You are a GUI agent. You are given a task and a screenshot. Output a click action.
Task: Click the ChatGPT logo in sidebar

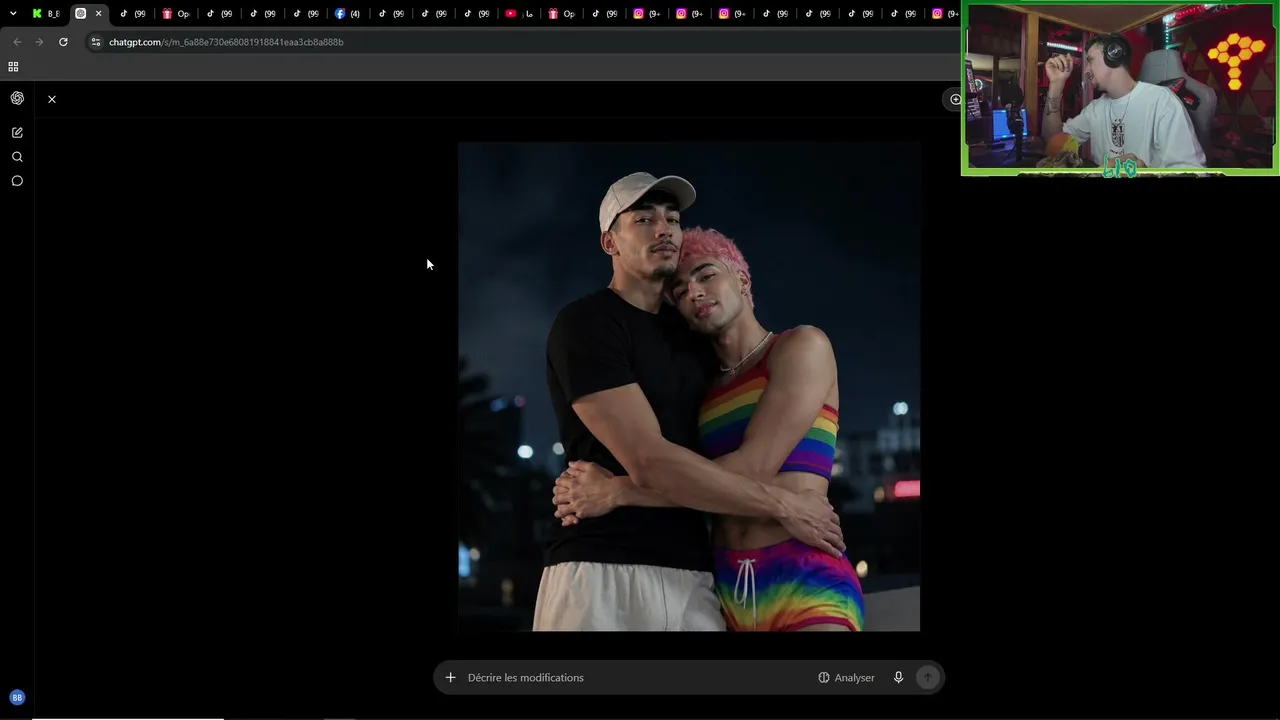17,98
